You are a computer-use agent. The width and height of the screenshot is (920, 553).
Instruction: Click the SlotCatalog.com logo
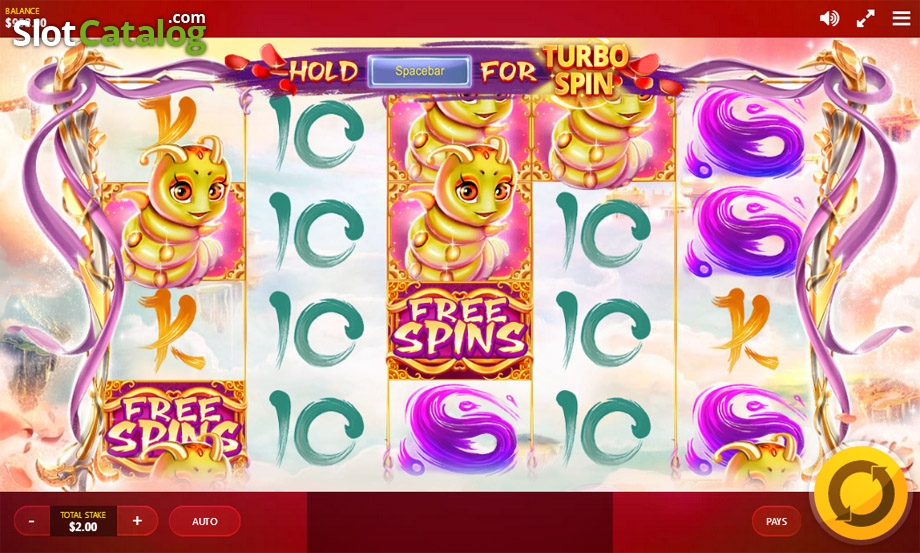(110, 32)
